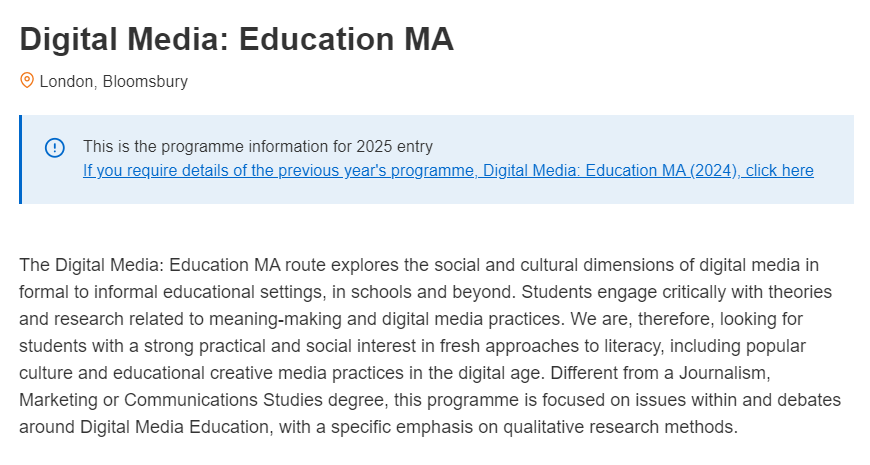The image size is (870, 465).
Task: Click the Digital Media: Education MA heading
Action: pos(237,39)
